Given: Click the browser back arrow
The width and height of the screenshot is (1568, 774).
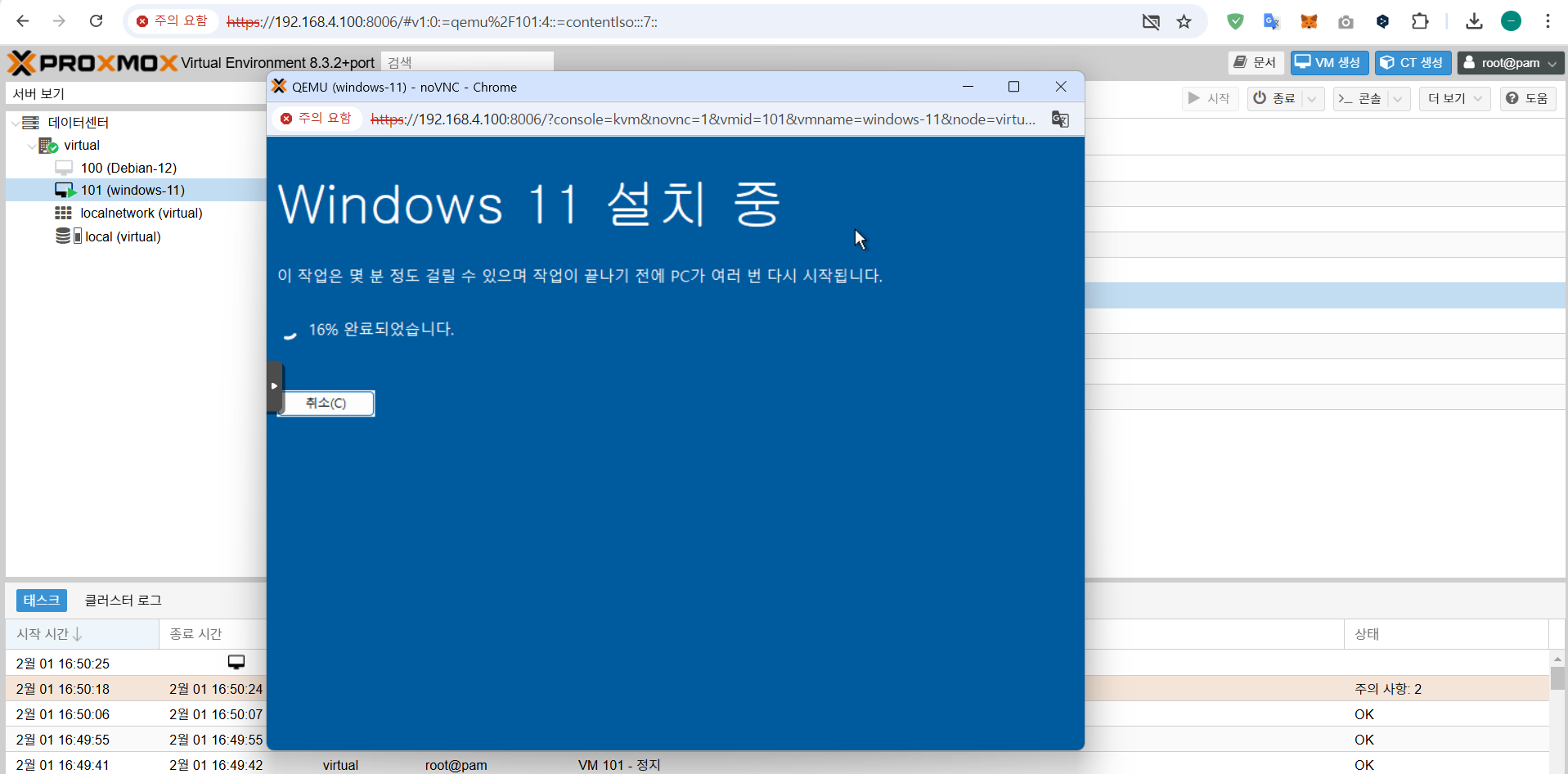Looking at the screenshot, I should tap(23, 21).
